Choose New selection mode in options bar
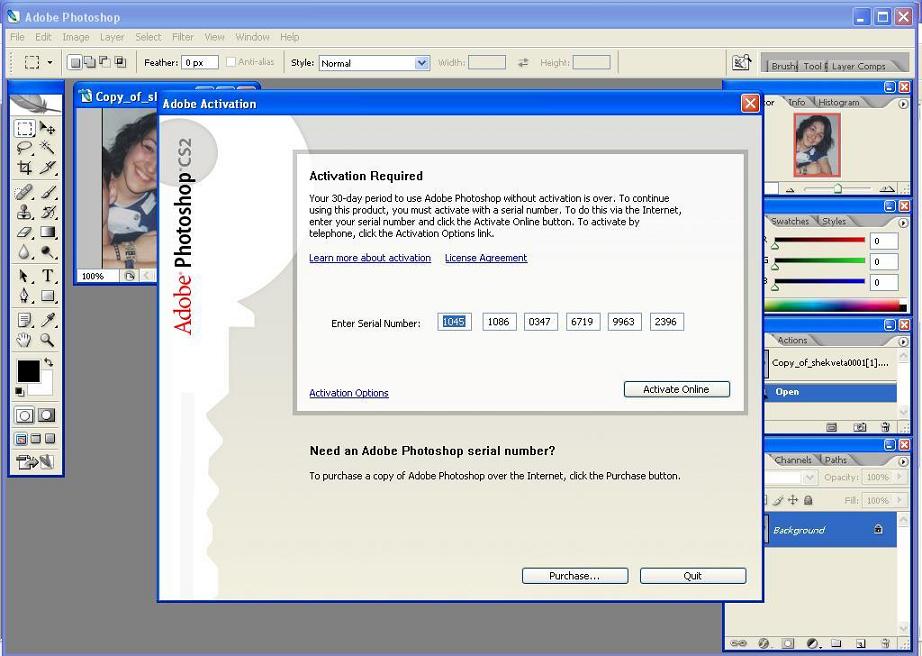The height and width of the screenshot is (656, 922). coord(75,62)
